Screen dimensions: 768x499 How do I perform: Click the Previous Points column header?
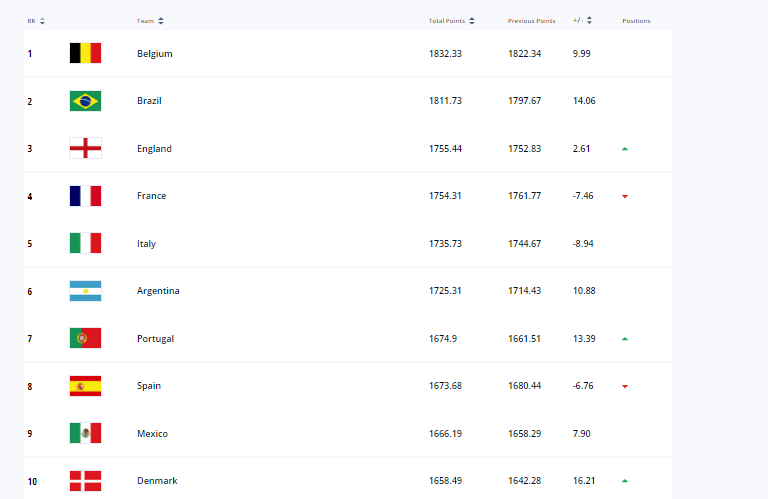531,21
